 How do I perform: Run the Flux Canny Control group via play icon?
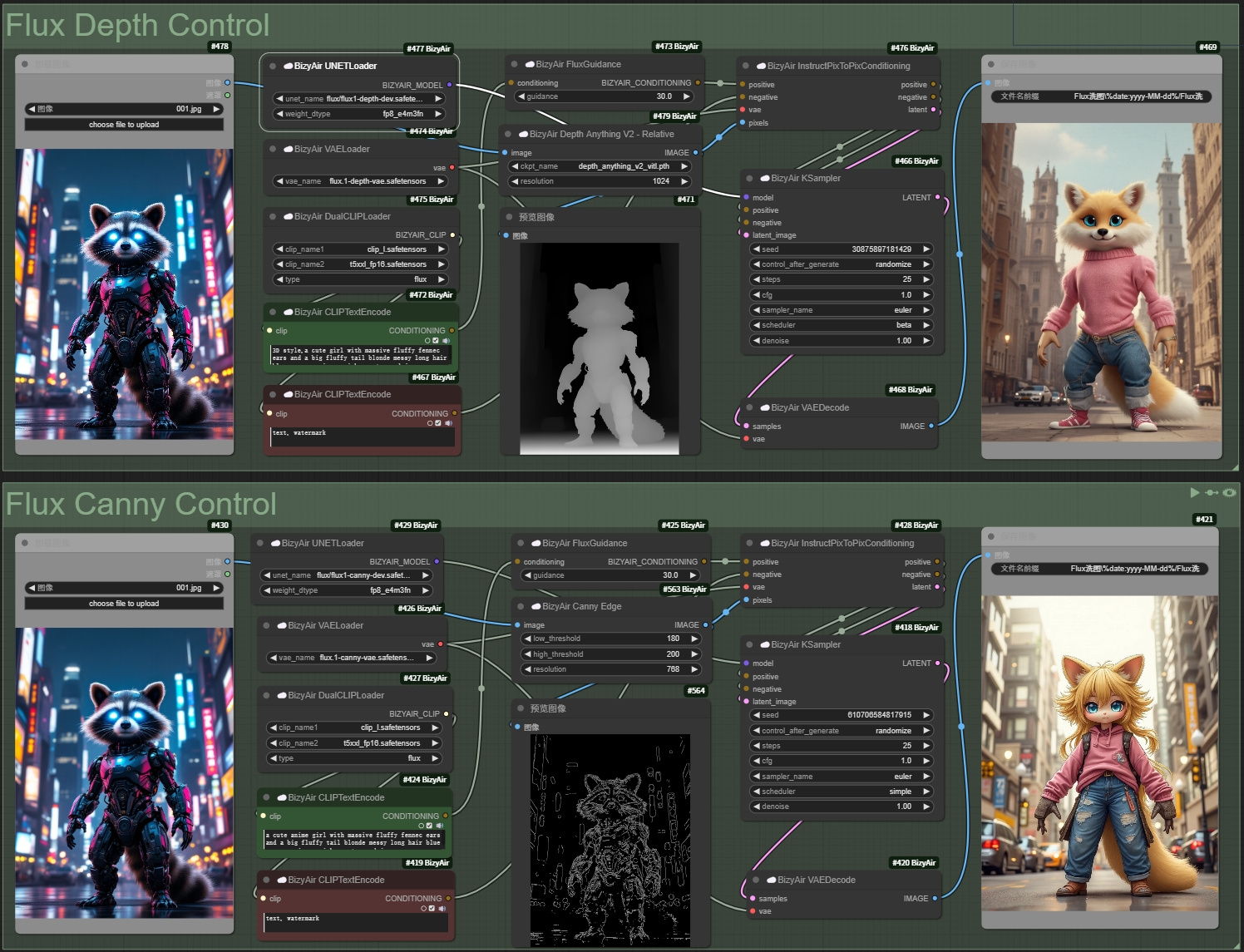[1195, 492]
